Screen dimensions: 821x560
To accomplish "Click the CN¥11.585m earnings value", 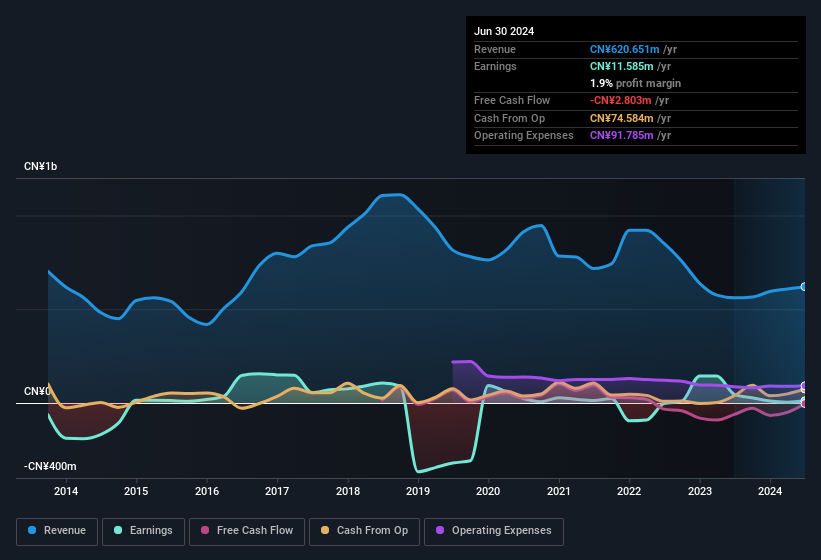I will click(622, 66).
